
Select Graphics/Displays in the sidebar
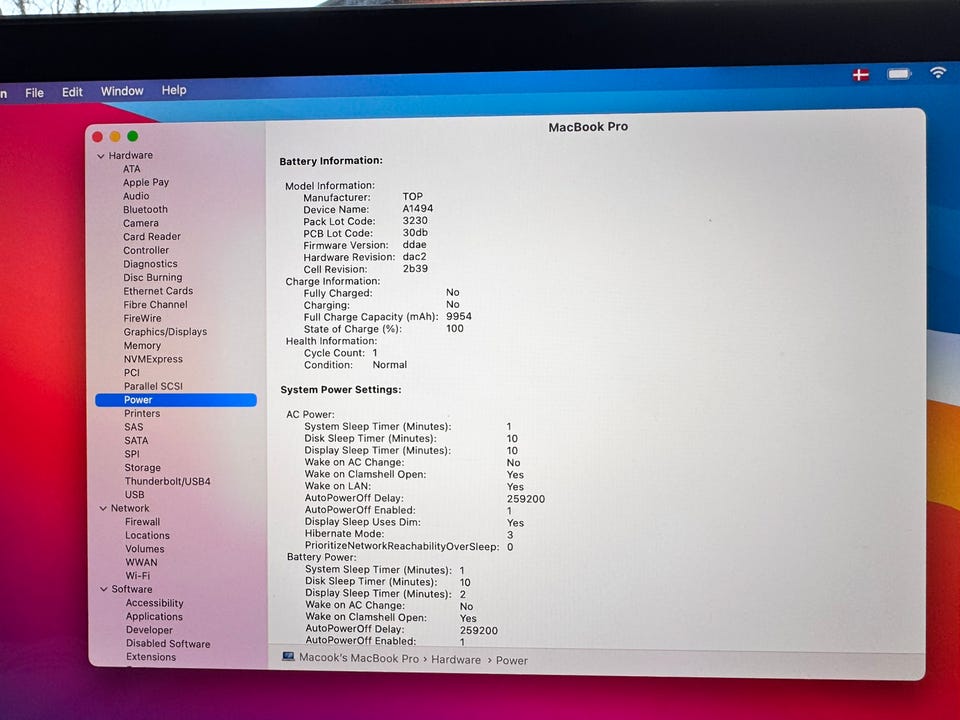[x=165, y=332]
